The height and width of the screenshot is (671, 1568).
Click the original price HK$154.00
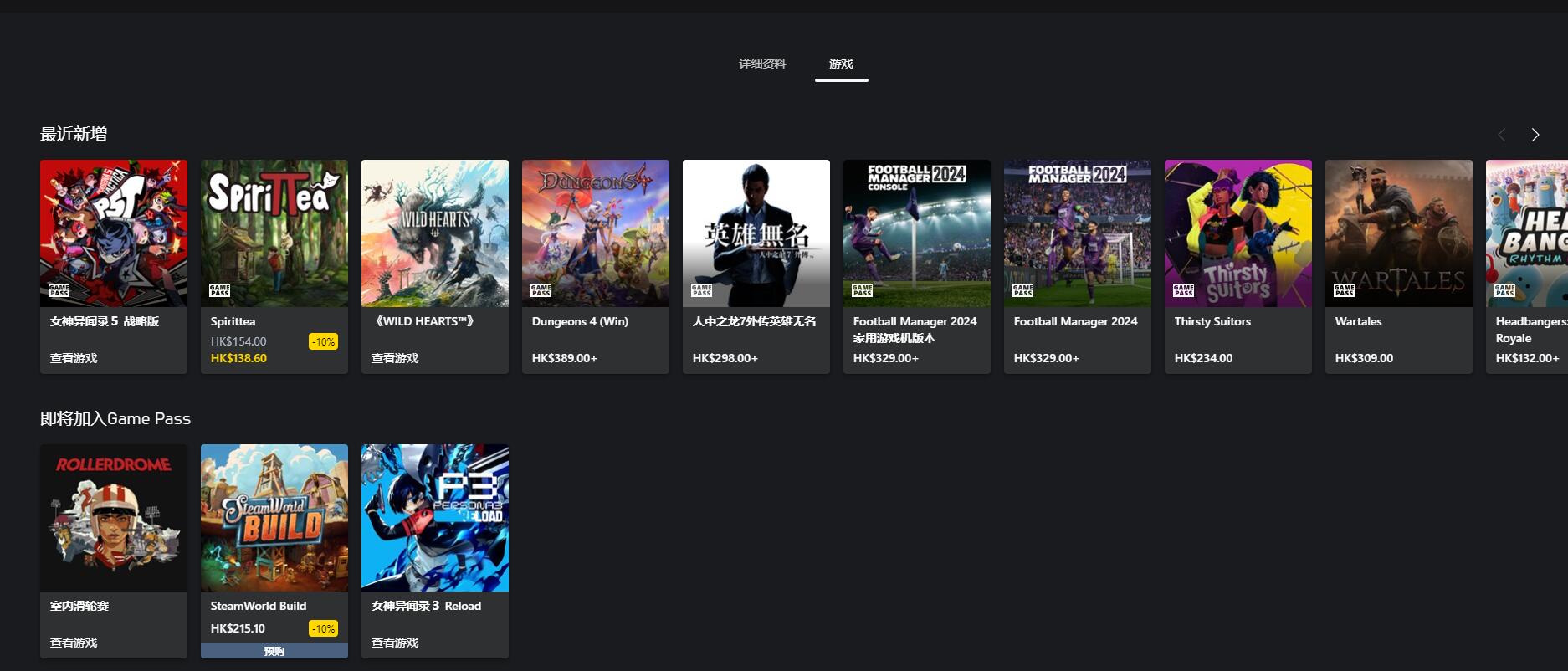tap(238, 341)
